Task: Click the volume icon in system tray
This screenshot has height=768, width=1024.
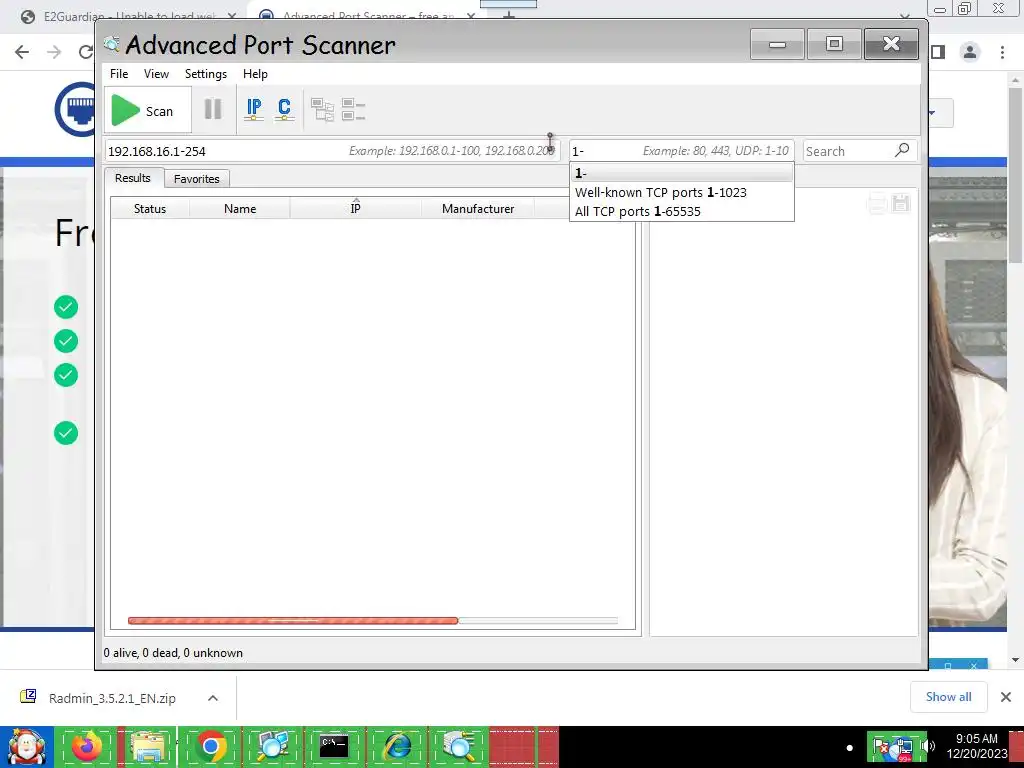Action: click(927, 746)
